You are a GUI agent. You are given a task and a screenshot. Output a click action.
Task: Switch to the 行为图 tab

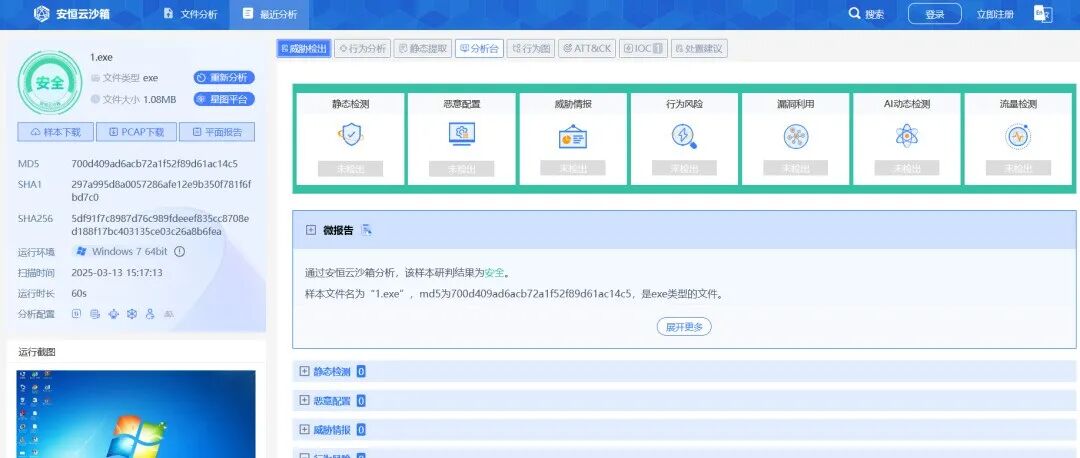pos(532,48)
